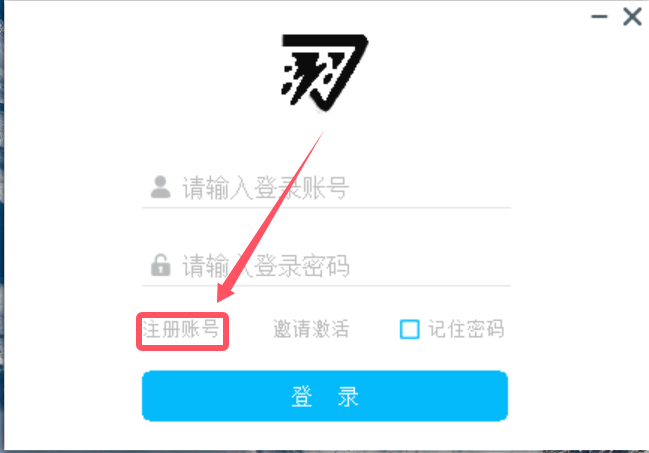Click the 记住密码 label text

466,329
